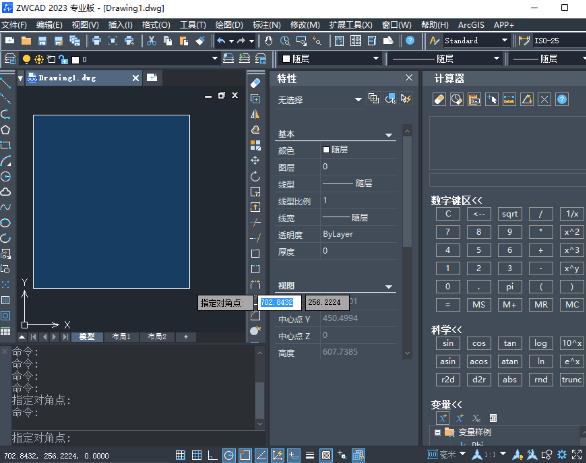
Task: Open the linetype 随层 dropdown
Action: click(497, 58)
